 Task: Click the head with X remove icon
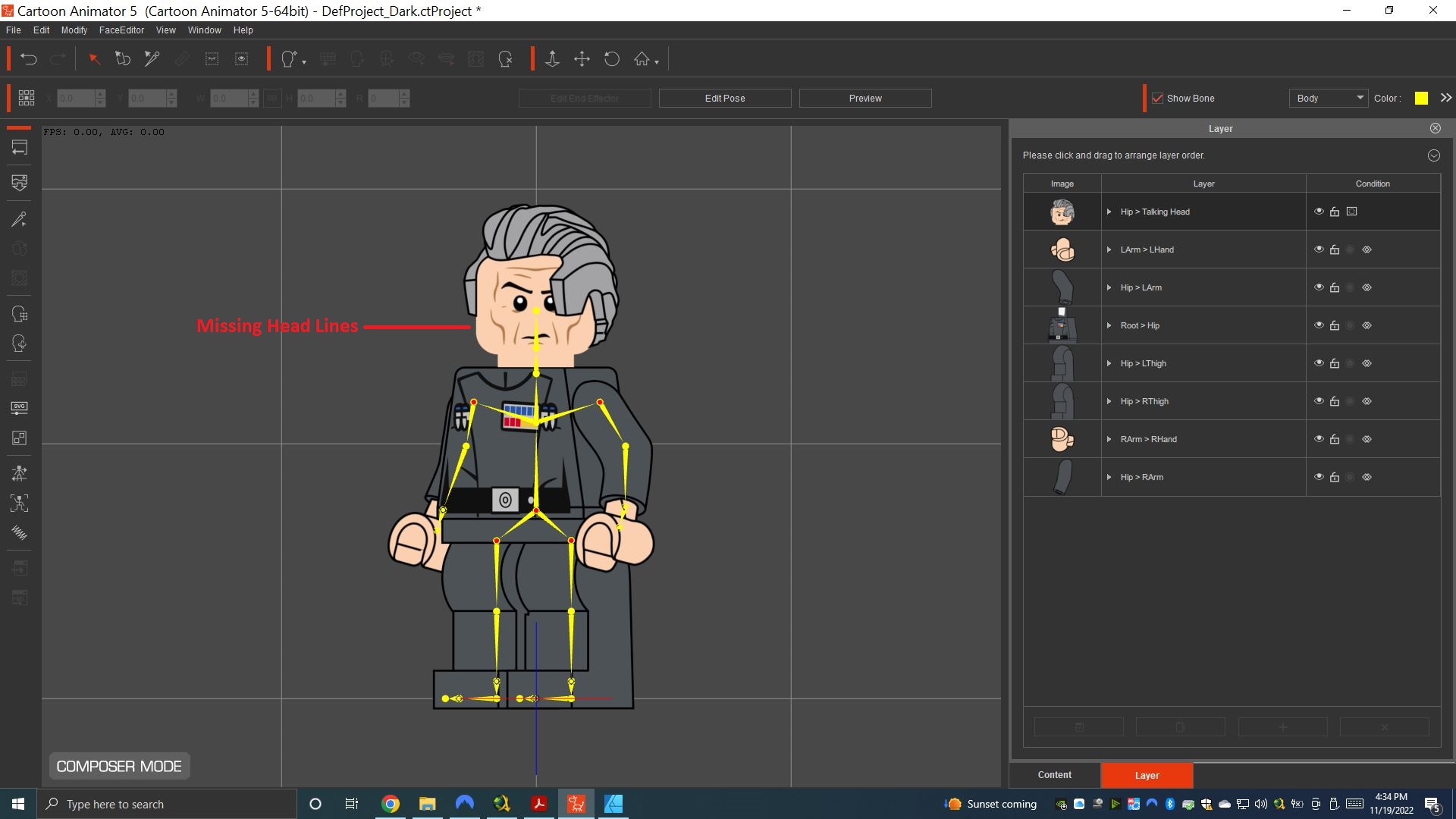click(x=506, y=59)
